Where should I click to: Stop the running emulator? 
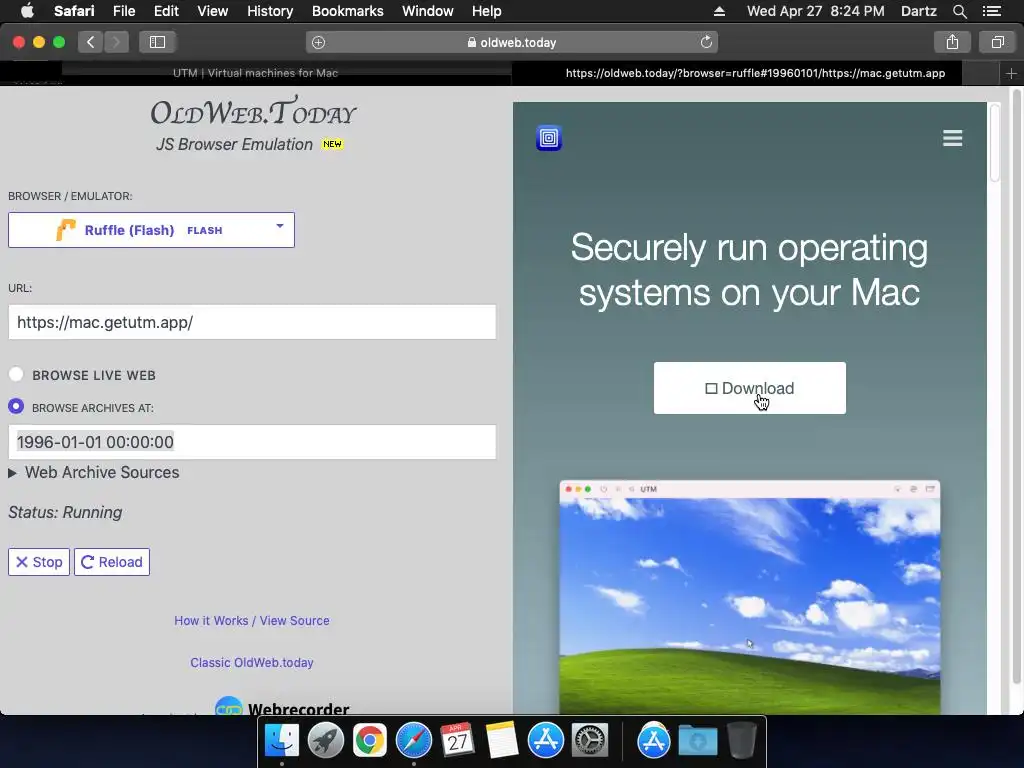[39, 562]
